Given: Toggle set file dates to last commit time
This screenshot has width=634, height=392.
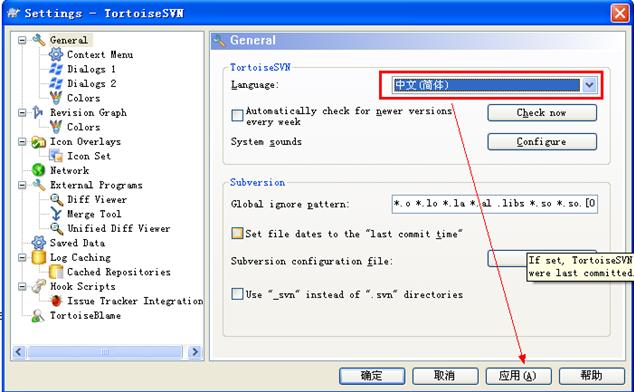Looking at the screenshot, I should coord(237,233).
